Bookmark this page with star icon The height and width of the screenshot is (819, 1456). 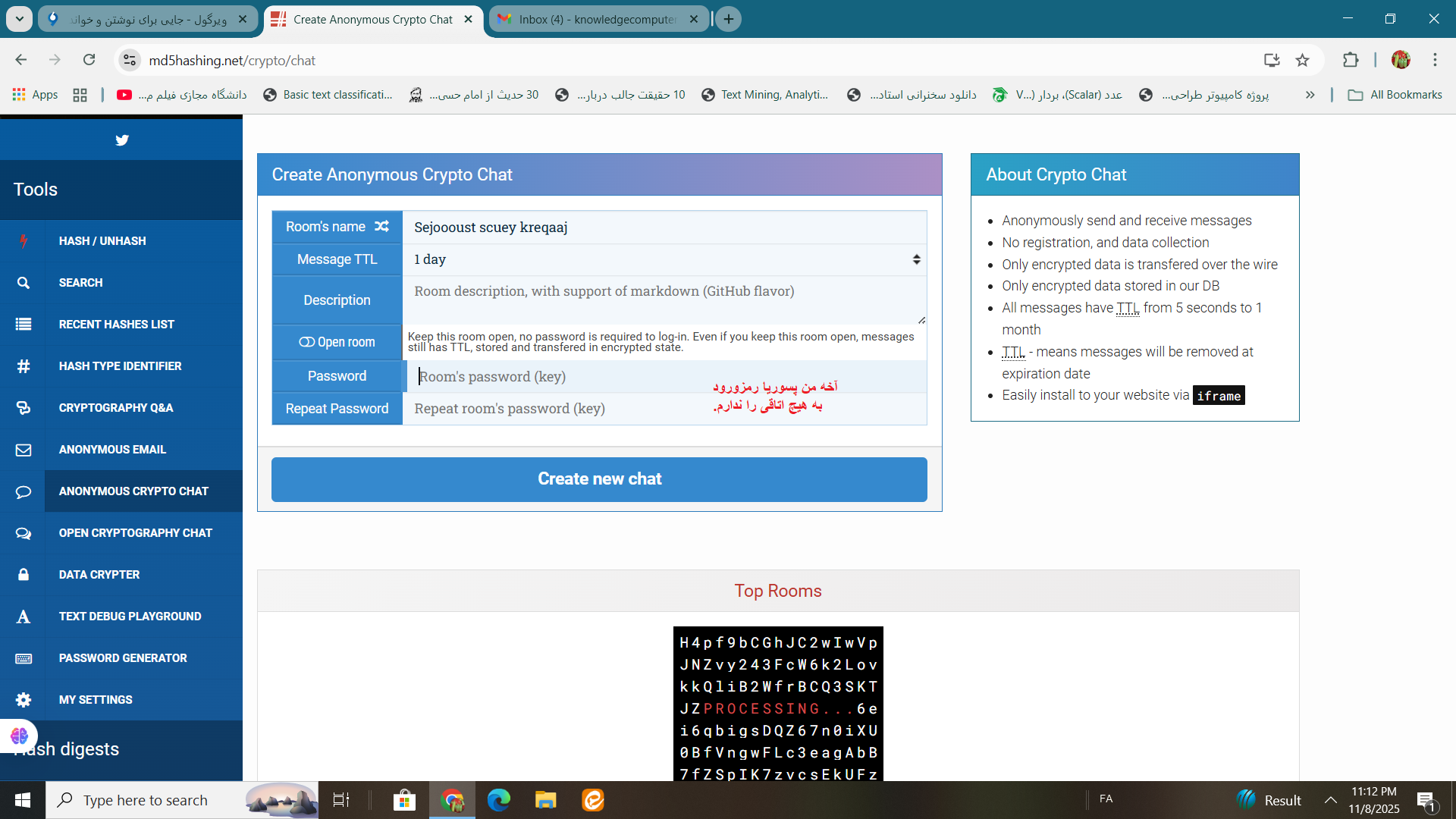[x=1302, y=60]
